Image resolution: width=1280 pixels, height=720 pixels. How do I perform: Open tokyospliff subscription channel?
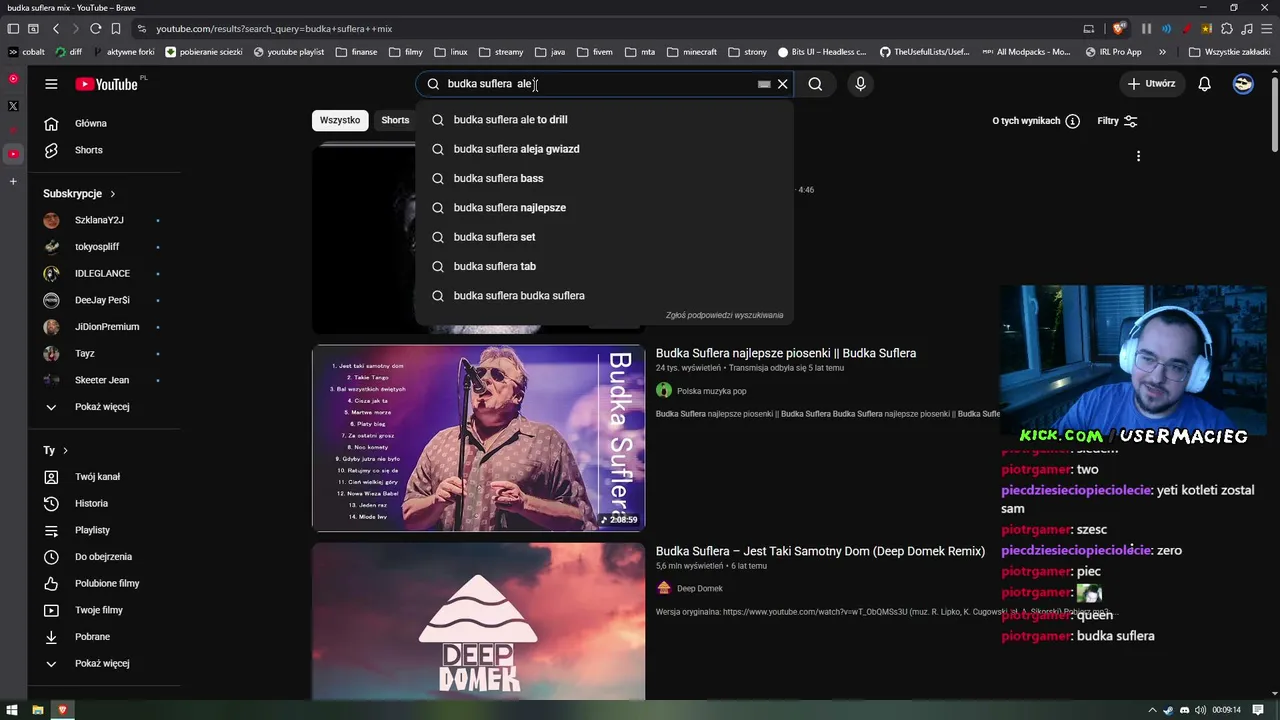[104, 247]
